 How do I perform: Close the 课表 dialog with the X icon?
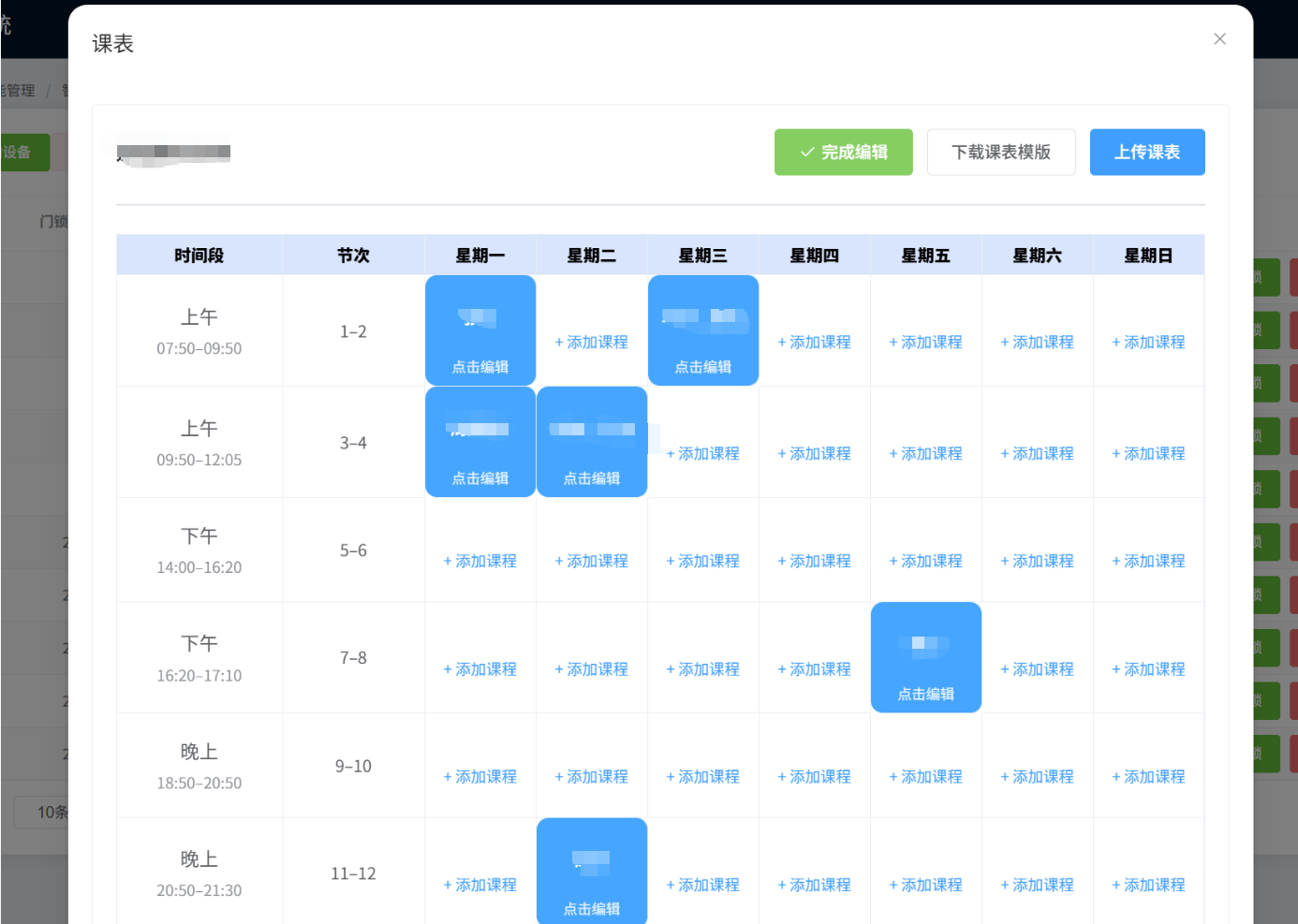(1219, 38)
